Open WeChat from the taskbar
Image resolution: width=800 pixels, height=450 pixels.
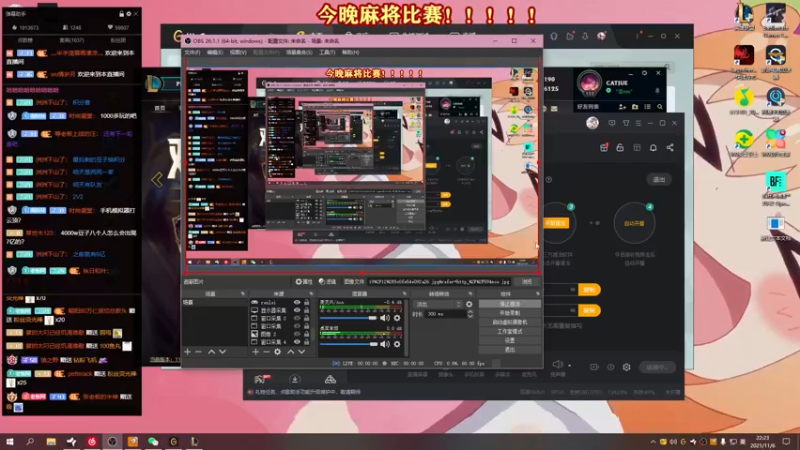(x=153, y=442)
